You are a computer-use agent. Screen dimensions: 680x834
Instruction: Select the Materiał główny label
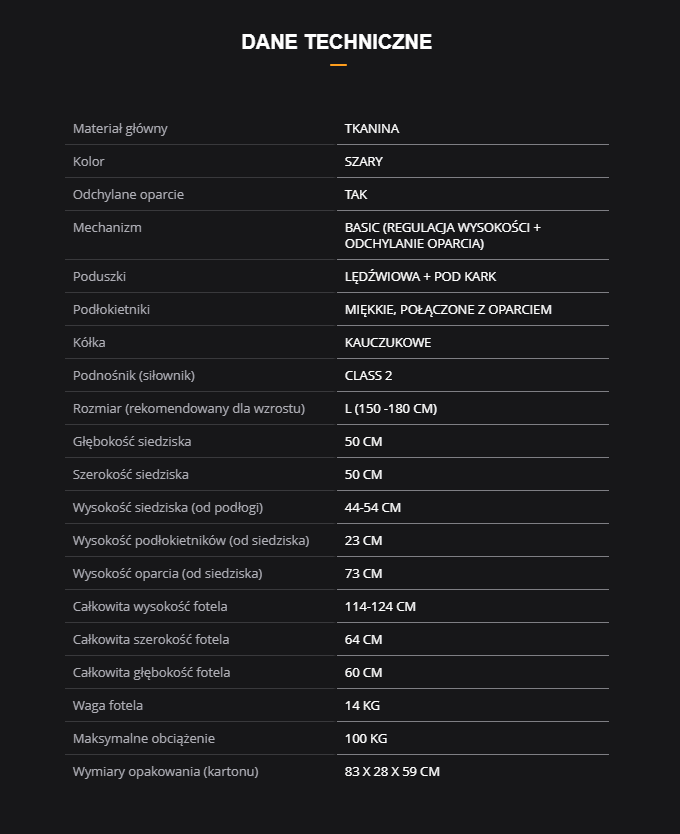click(x=120, y=129)
